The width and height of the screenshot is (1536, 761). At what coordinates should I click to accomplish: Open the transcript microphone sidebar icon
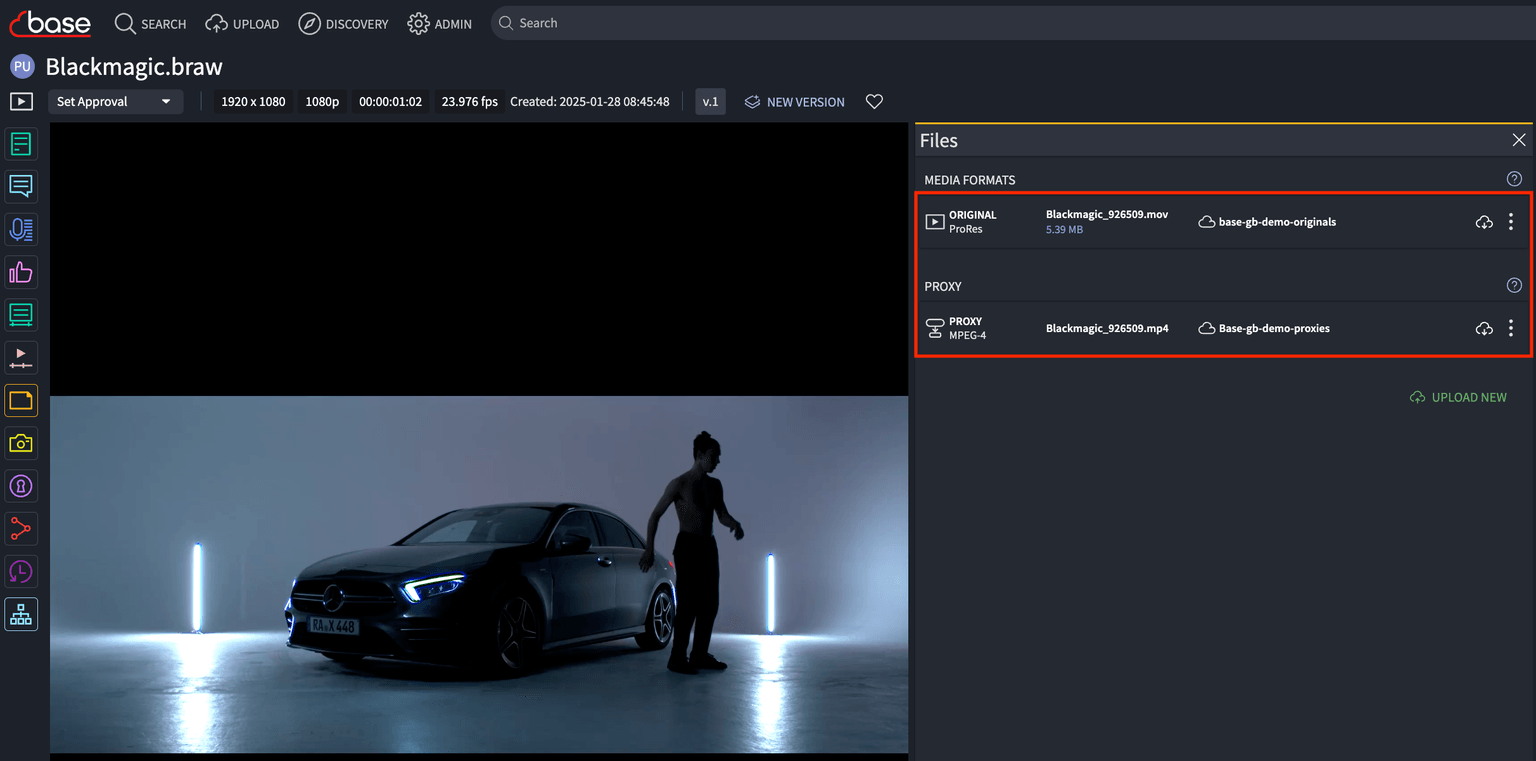click(x=21, y=229)
